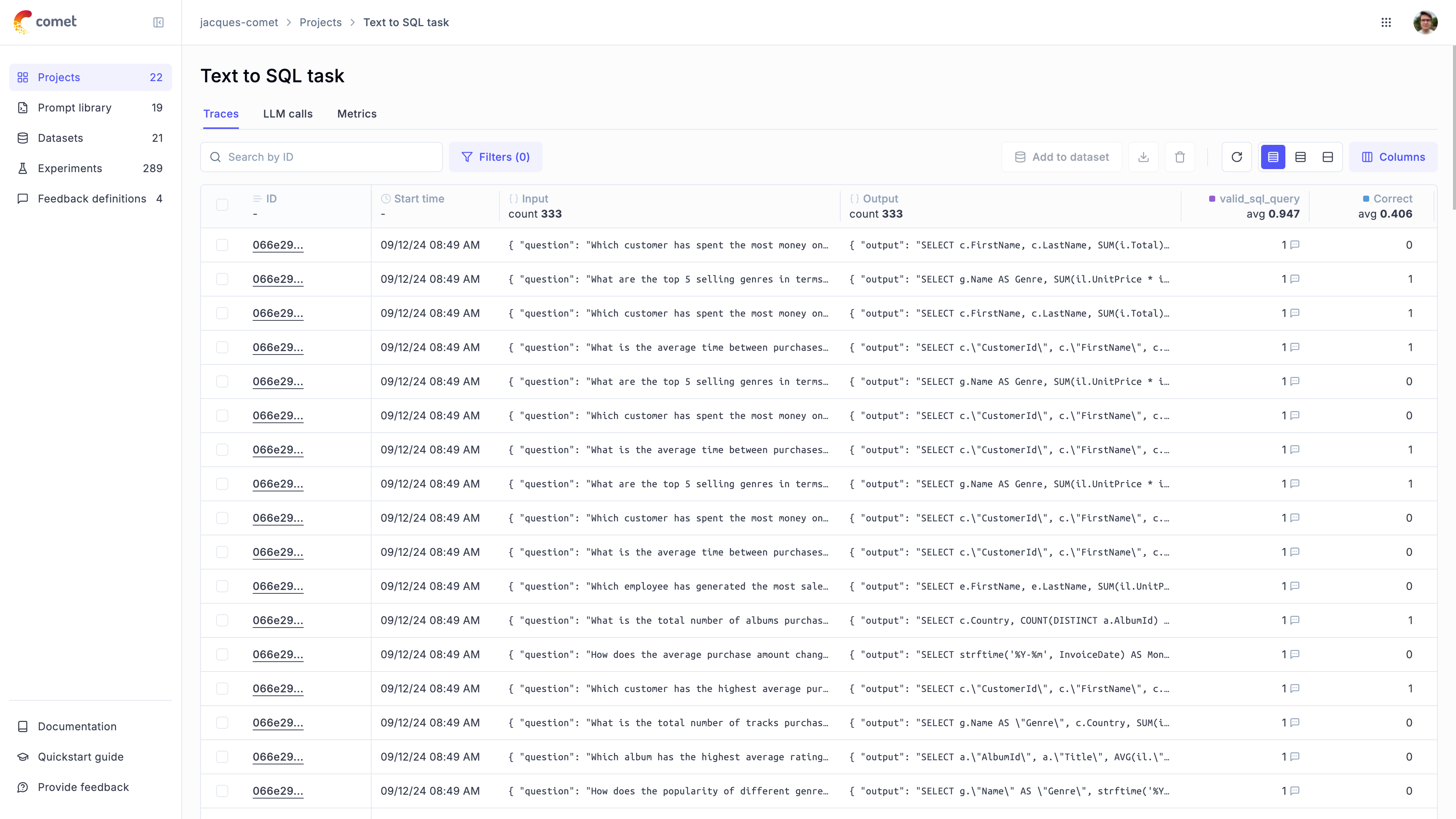Select the large row height icon
Screen dimensions: 1456x819
tap(1328, 157)
